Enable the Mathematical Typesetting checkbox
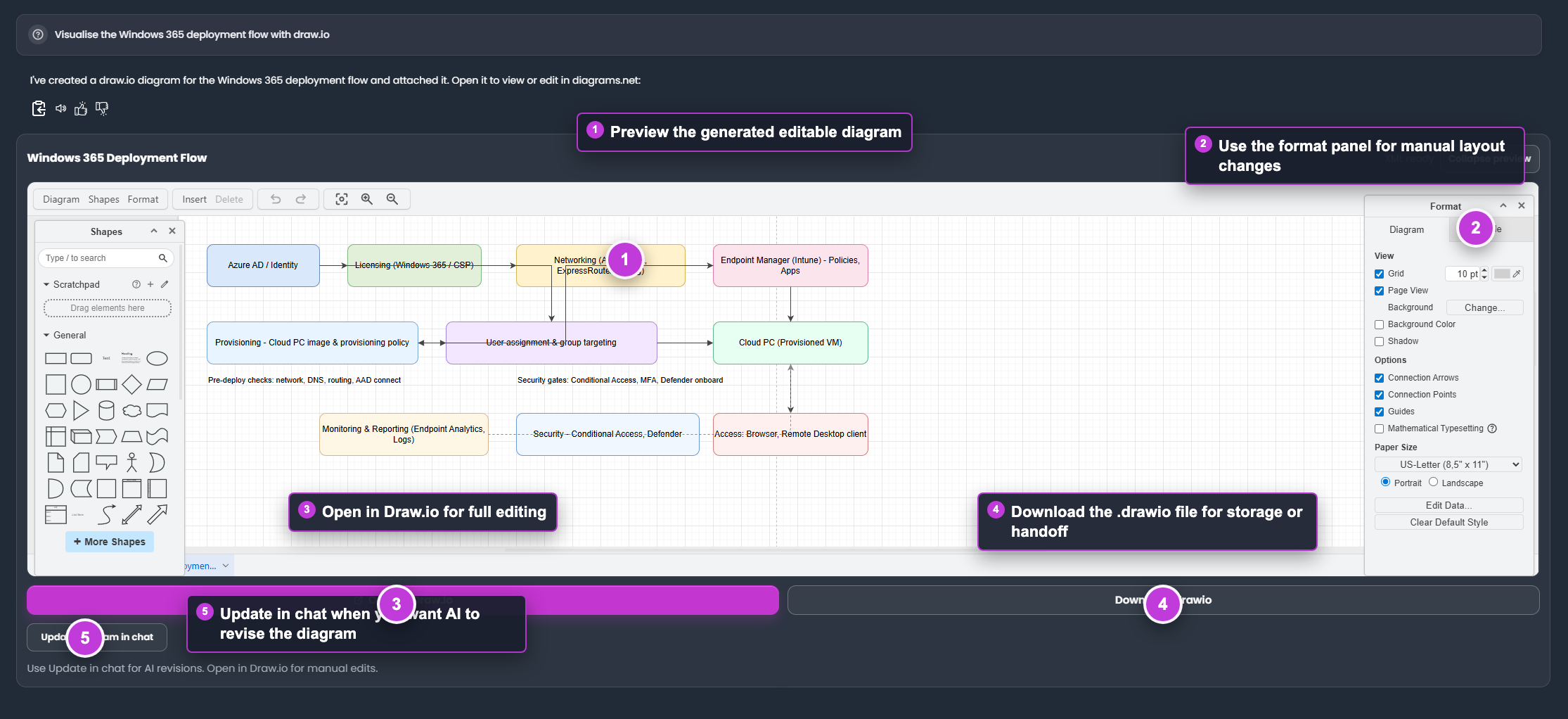Viewport: 1568px width, 719px height. (x=1379, y=428)
